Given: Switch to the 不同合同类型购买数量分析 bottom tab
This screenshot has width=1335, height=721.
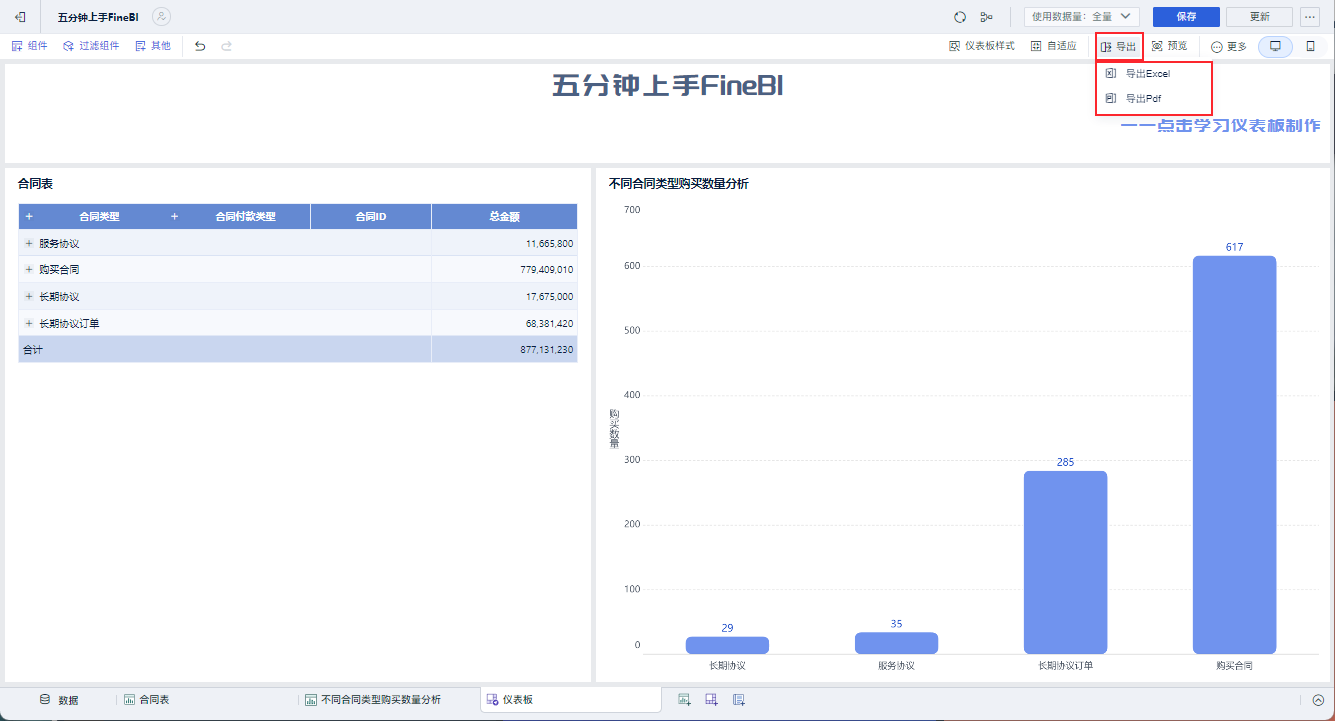Looking at the screenshot, I should (x=373, y=700).
